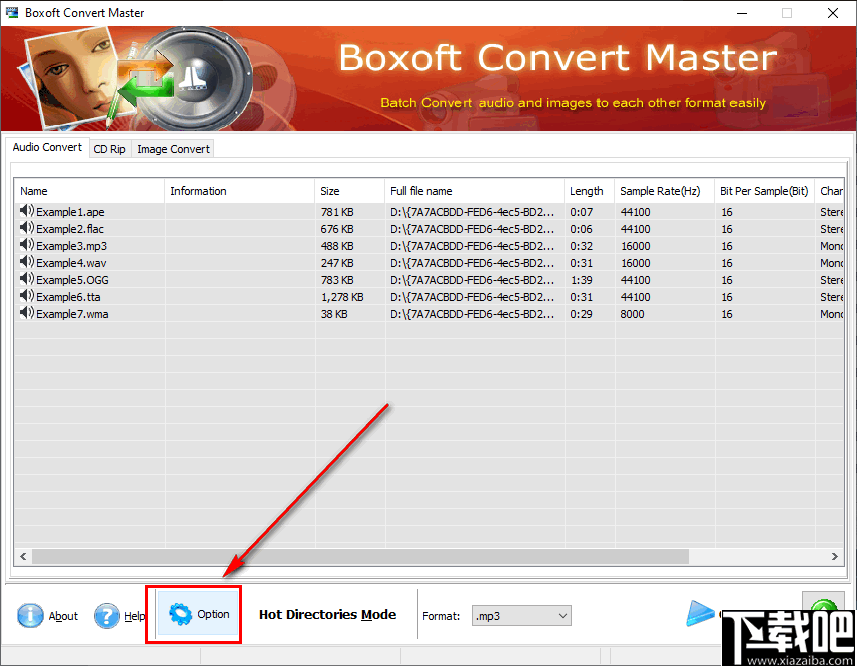Click the right scroll arrow on the horizontal scrollbar

pos(836,556)
